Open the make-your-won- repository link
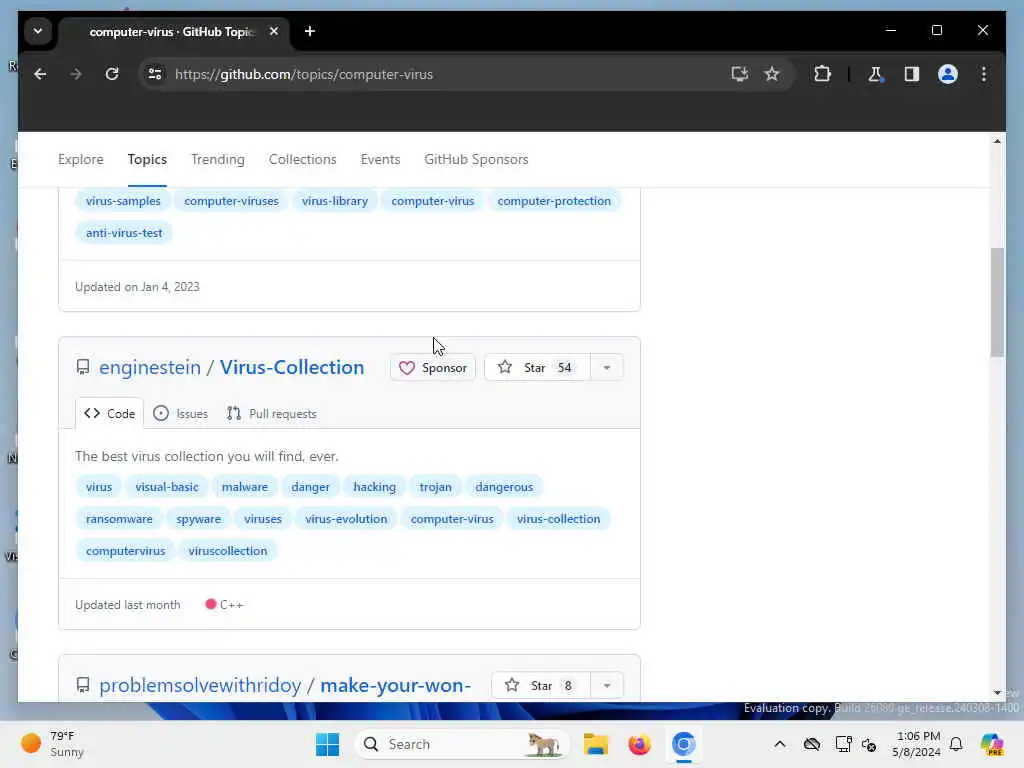The image size is (1024, 768). [395, 686]
